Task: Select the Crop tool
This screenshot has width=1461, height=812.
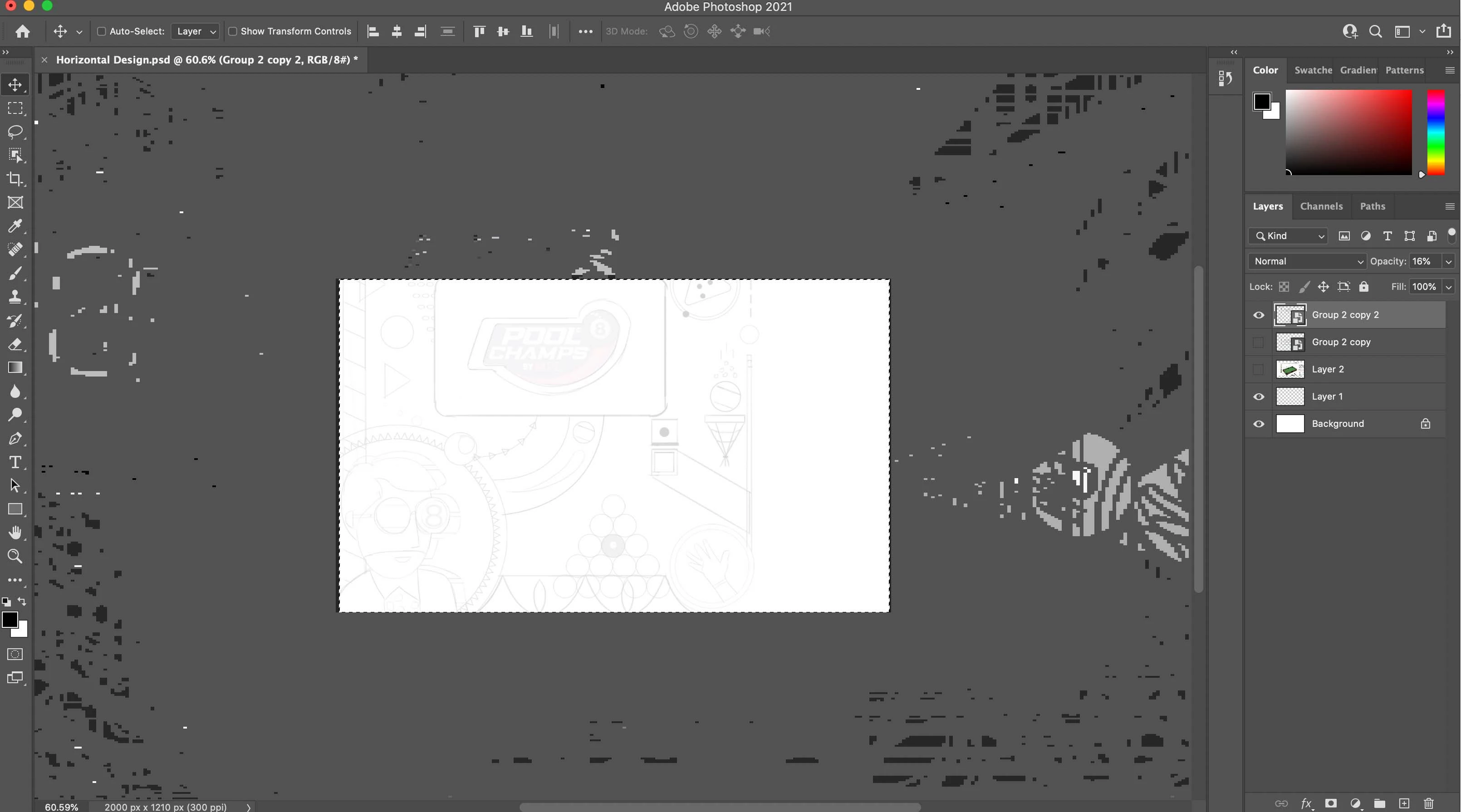Action: pyautogui.click(x=15, y=179)
